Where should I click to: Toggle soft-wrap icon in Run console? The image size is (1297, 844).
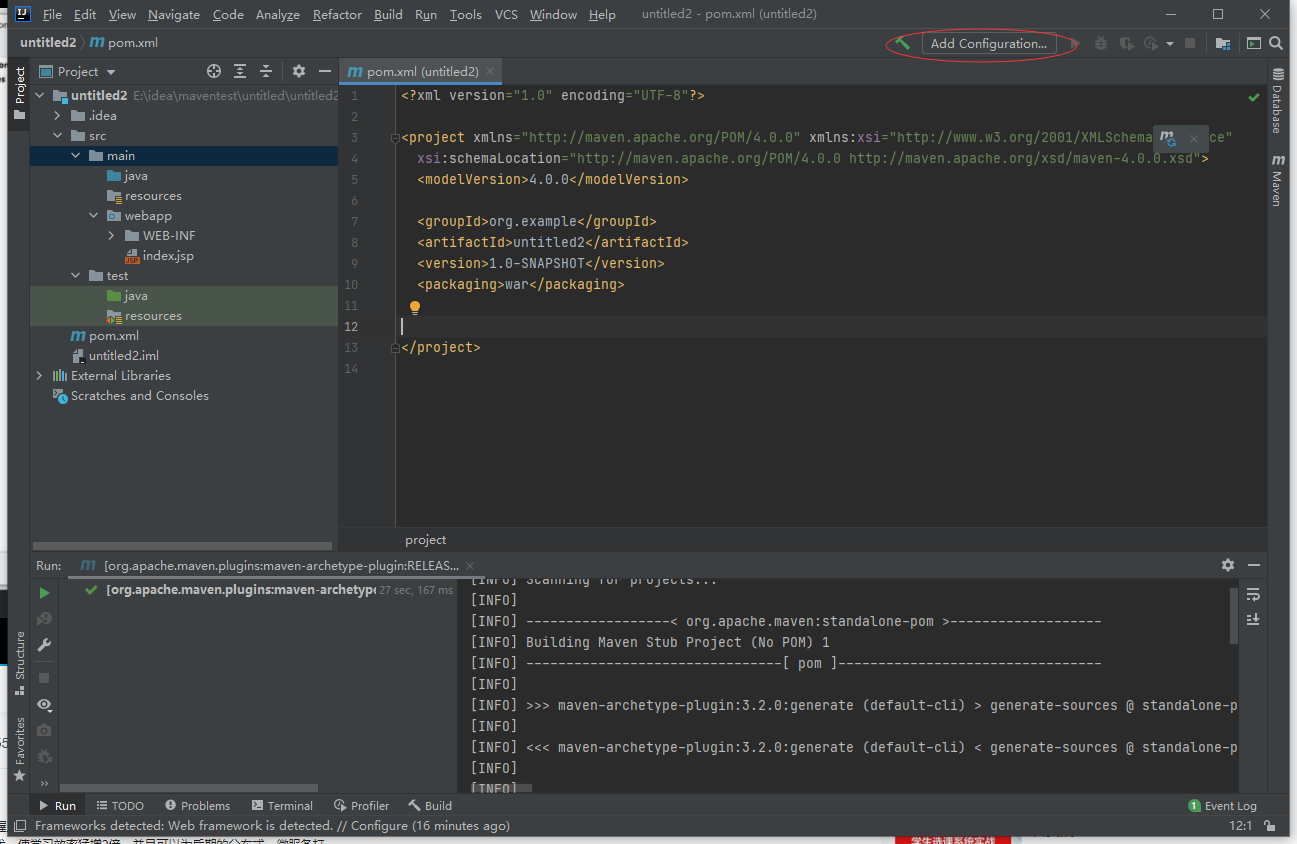tap(1253, 595)
